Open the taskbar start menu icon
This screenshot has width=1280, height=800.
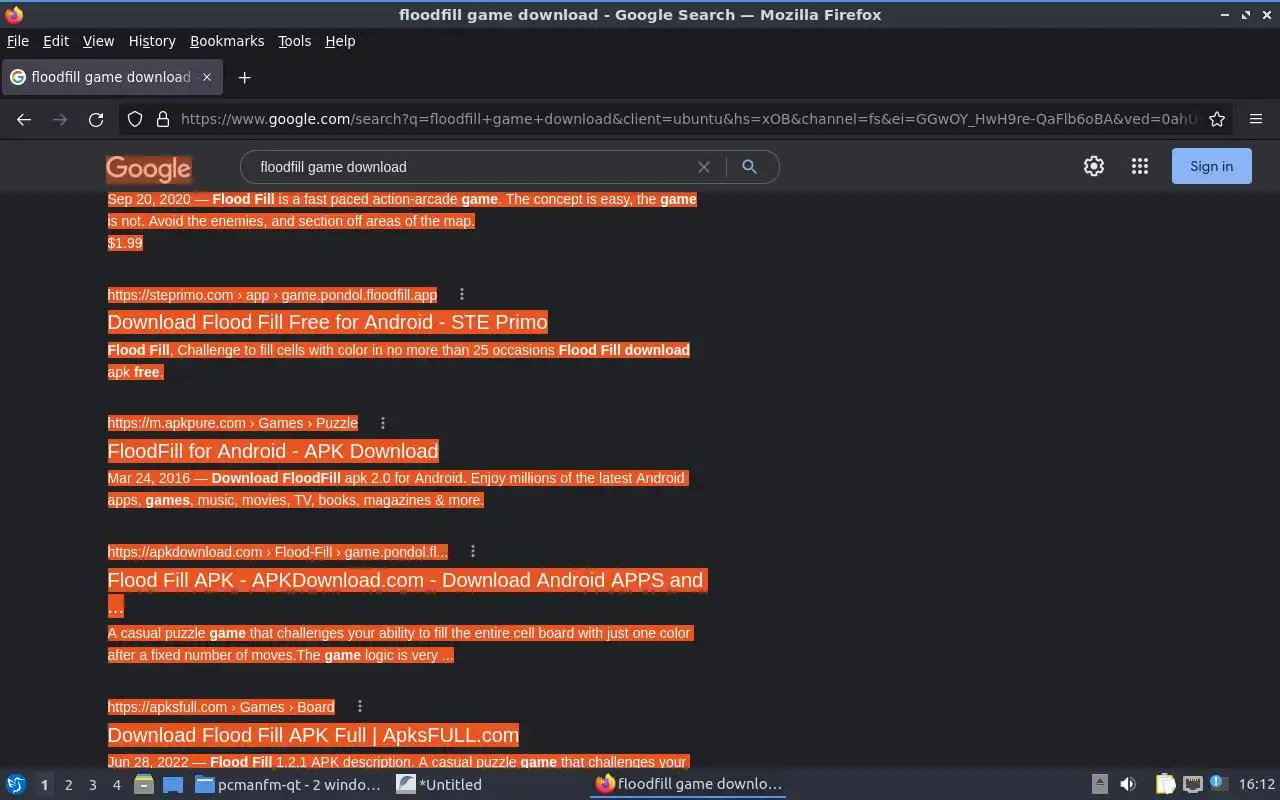click(16, 785)
